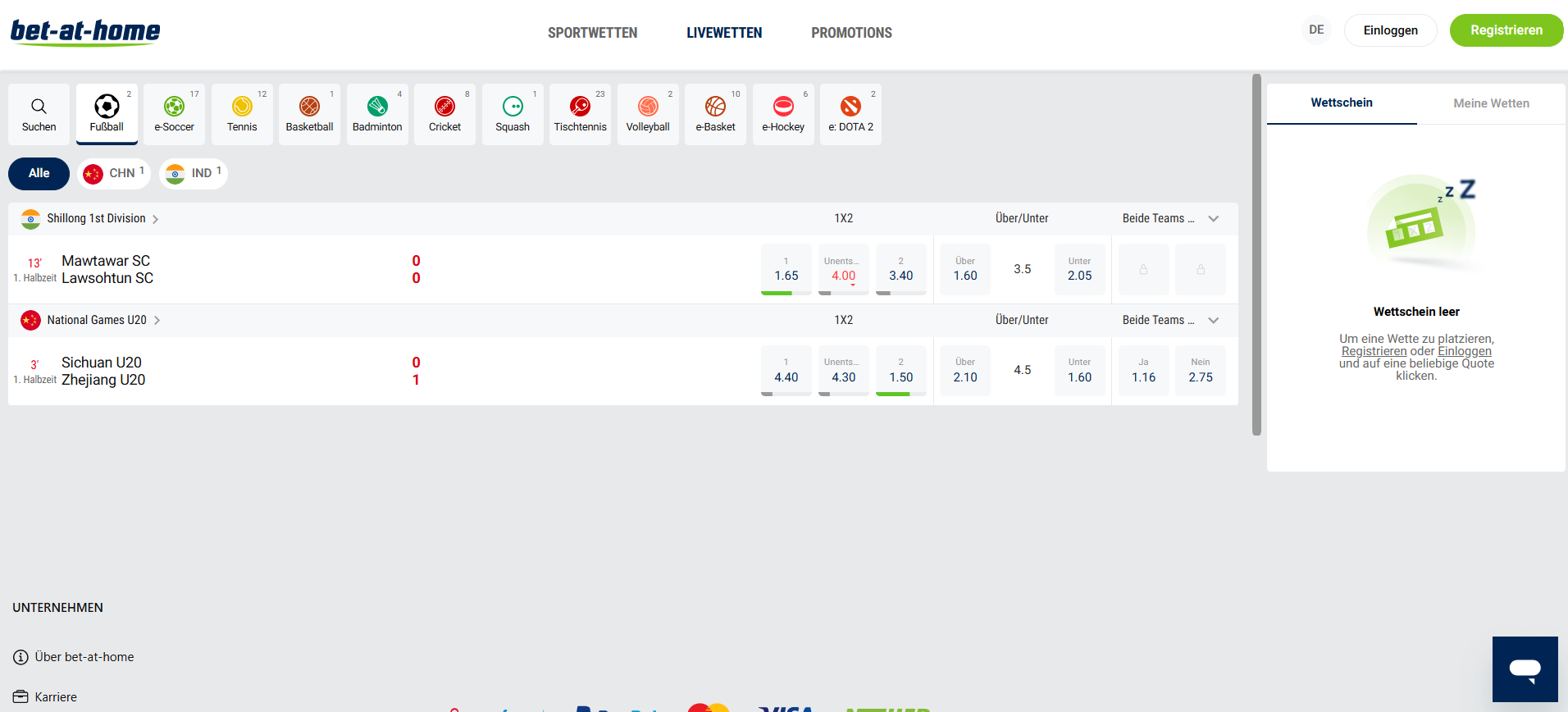The height and width of the screenshot is (712, 1568).
Task: Expand market dropdown in Shillong 1st Division header
Action: [1214, 218]
